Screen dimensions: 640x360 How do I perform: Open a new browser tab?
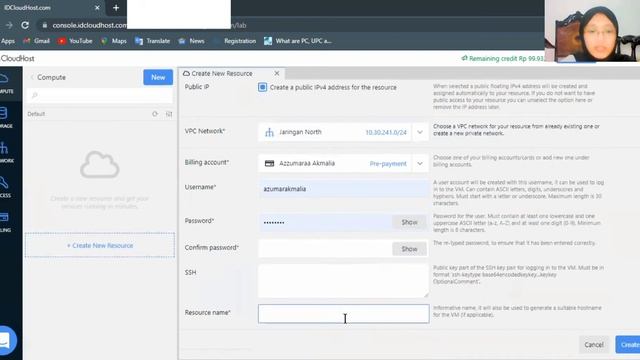[116, 8]
